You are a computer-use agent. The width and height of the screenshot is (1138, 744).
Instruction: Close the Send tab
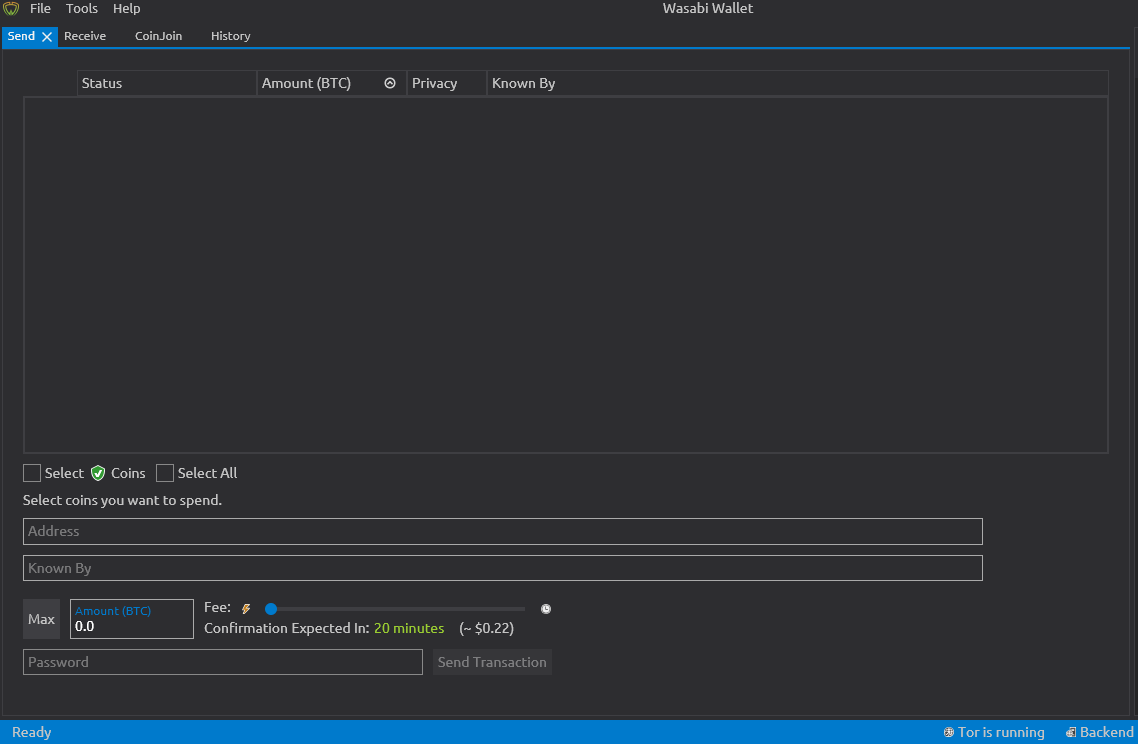point(47,36)
